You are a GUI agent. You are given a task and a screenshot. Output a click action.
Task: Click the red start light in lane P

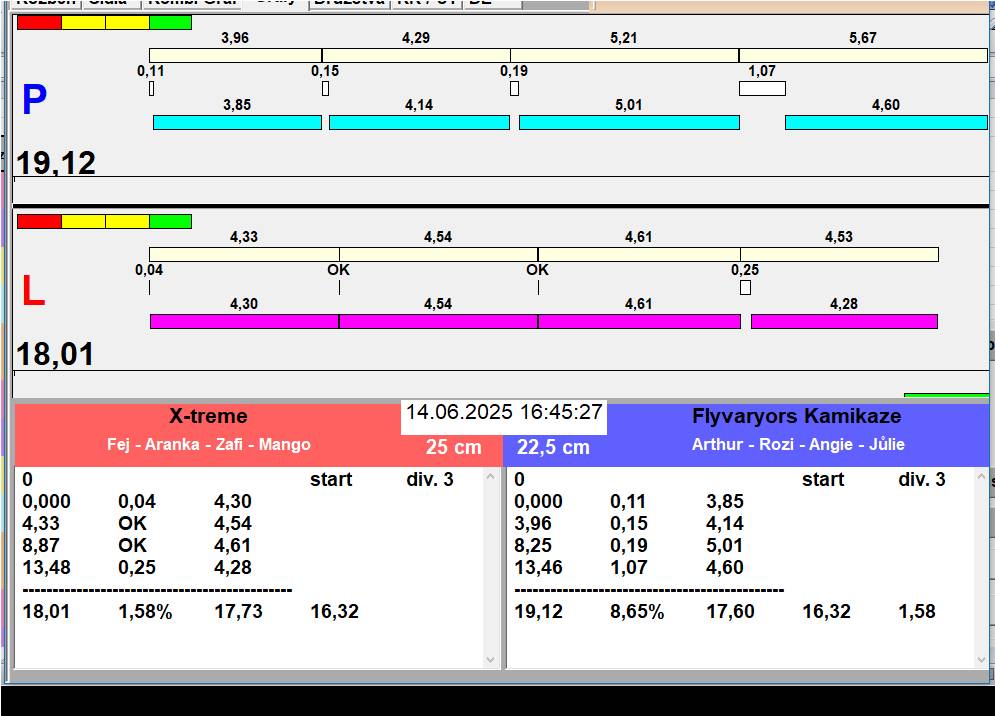point(39,22)
